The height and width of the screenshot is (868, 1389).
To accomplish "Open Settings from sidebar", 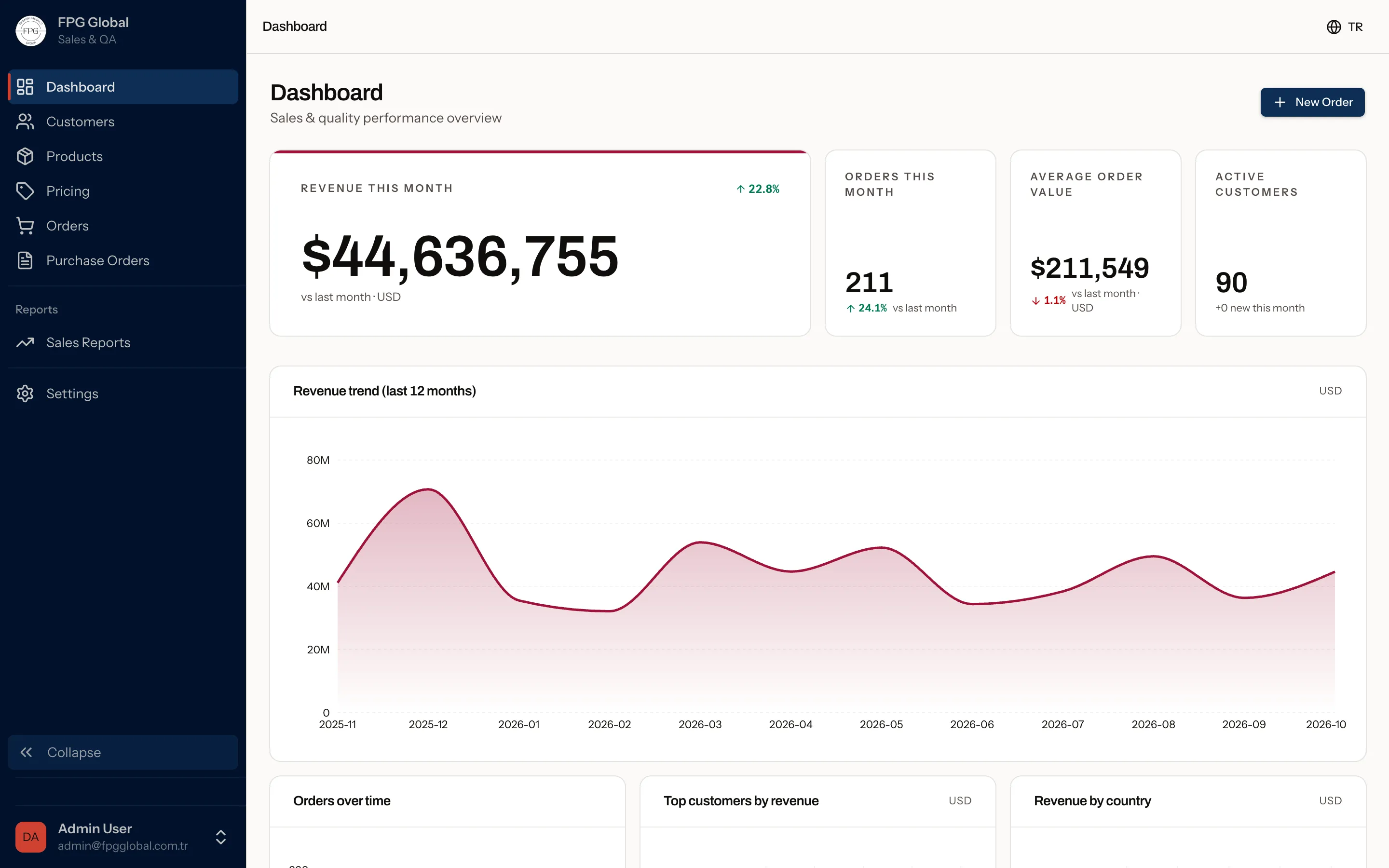I will 123,394.
